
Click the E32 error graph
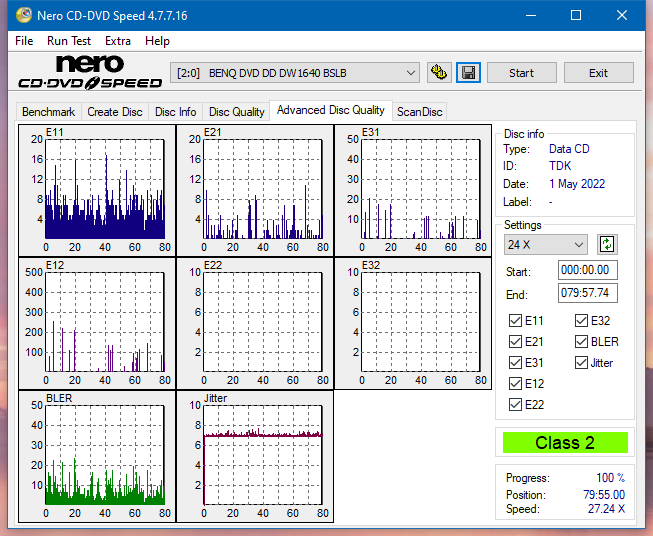pos(413,324)
